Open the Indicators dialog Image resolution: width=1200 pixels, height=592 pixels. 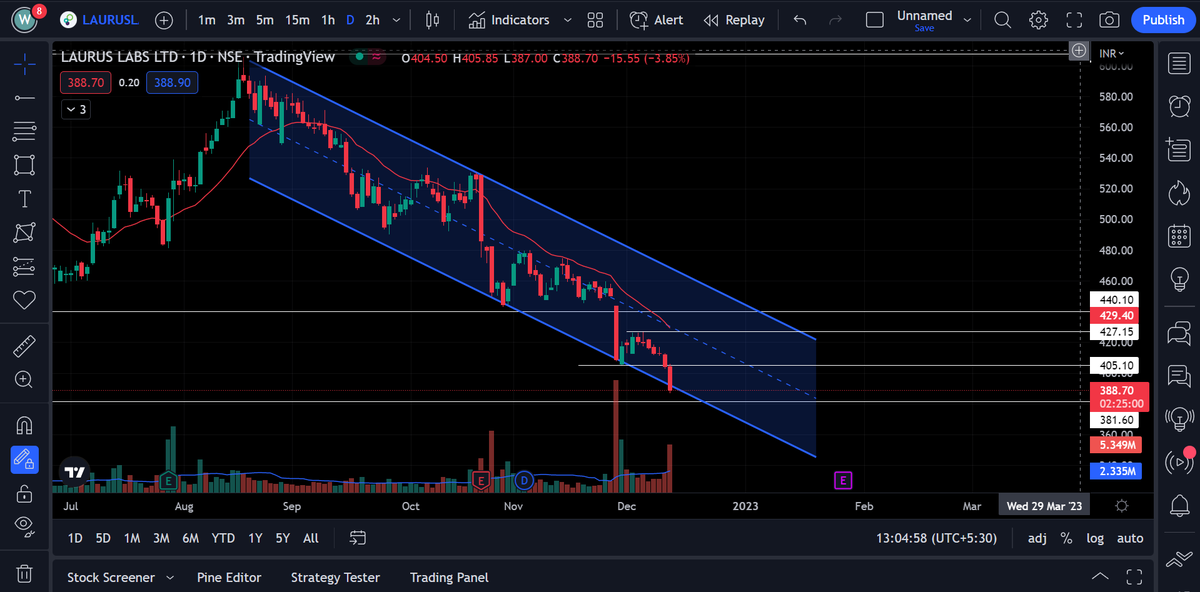click(x=508, y=20)
